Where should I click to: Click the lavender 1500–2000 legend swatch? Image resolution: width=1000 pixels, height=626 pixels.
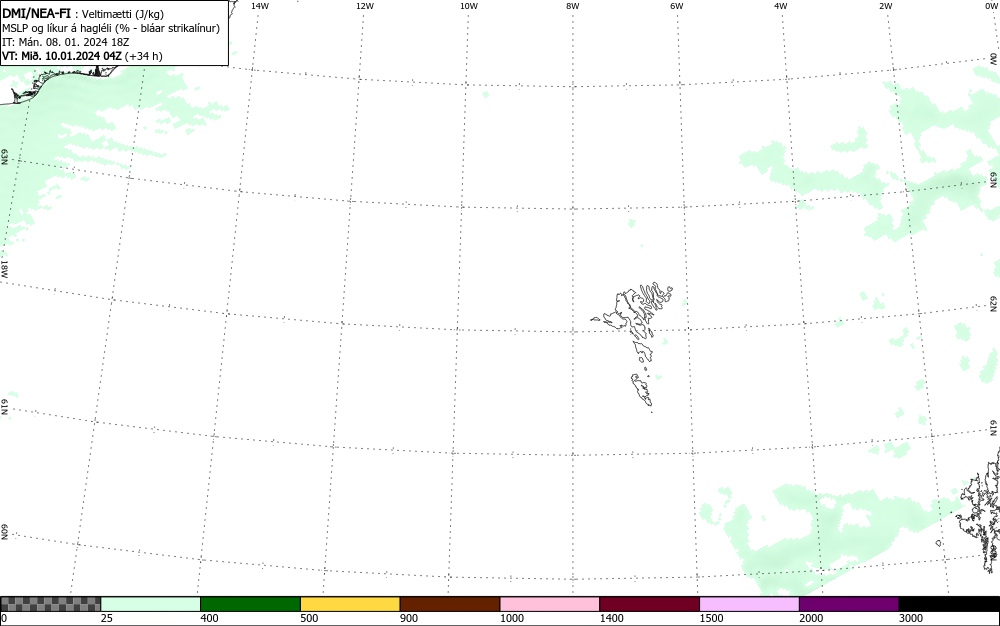tap(749, 604)
